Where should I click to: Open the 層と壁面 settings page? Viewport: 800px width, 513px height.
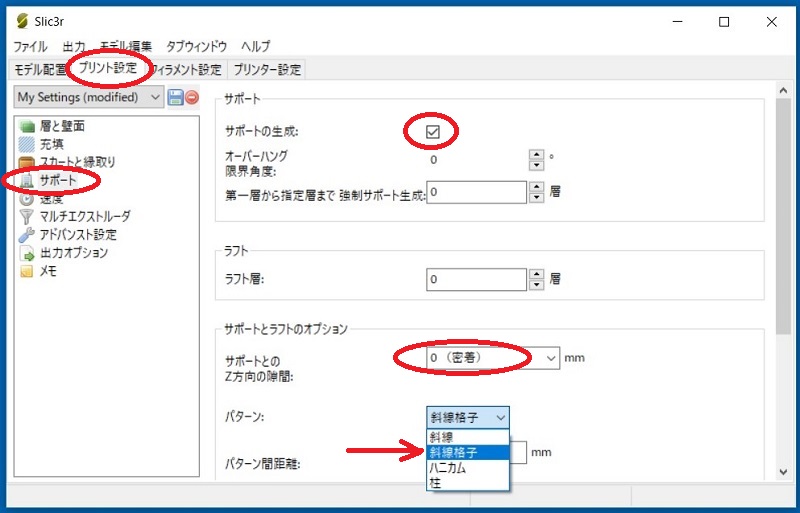point(62,126)
